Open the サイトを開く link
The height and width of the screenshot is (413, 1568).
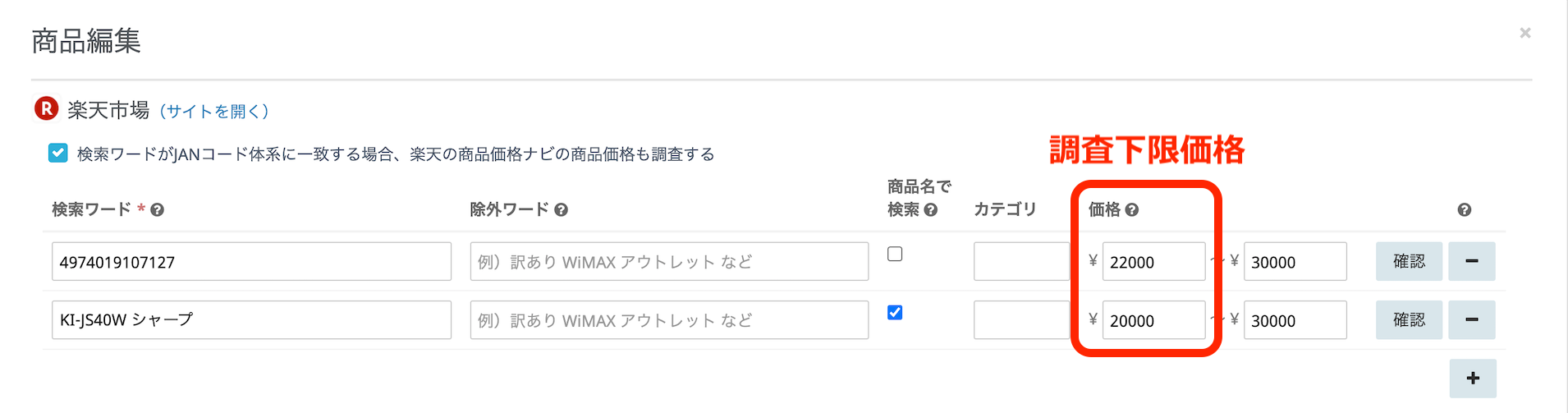click(x=214, y=111)
